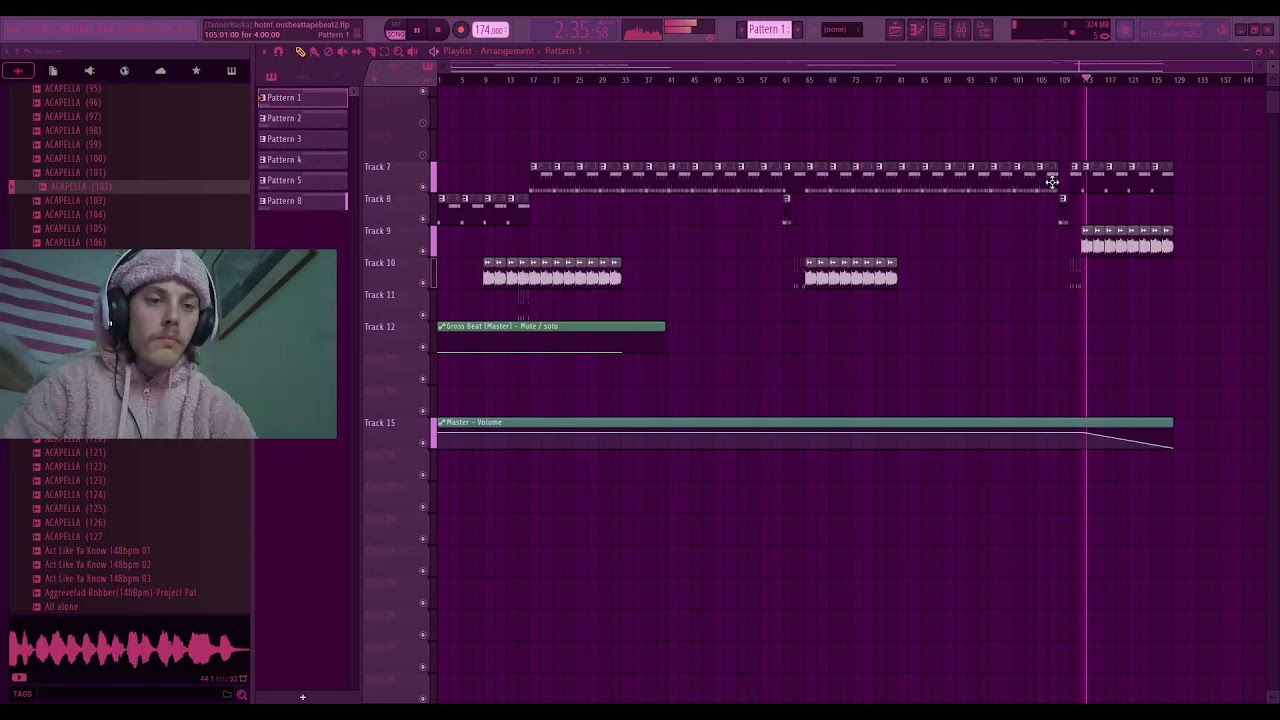This screenshot has height=720, width=1280.
Task: Select the All alone sample in browser
Action: pos(61,607)
